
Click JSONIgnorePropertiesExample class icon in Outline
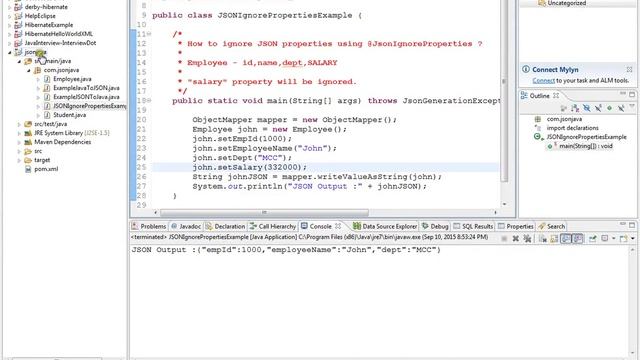pos(539,137)
